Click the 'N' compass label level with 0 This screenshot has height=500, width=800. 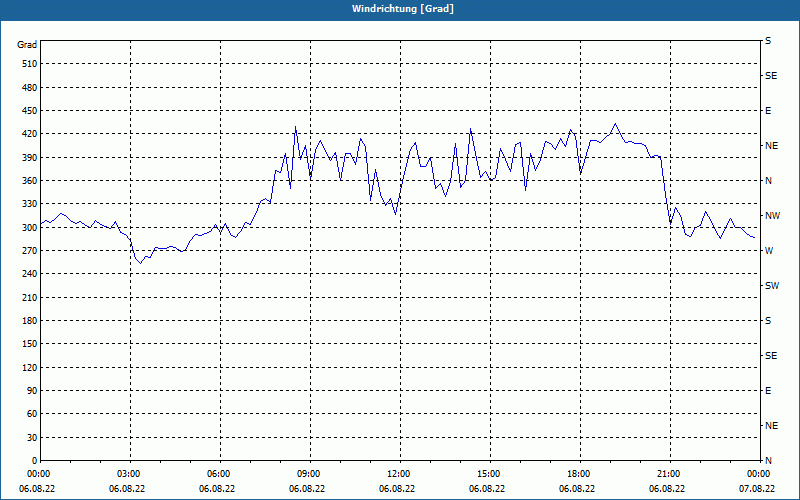pos(768,461)
